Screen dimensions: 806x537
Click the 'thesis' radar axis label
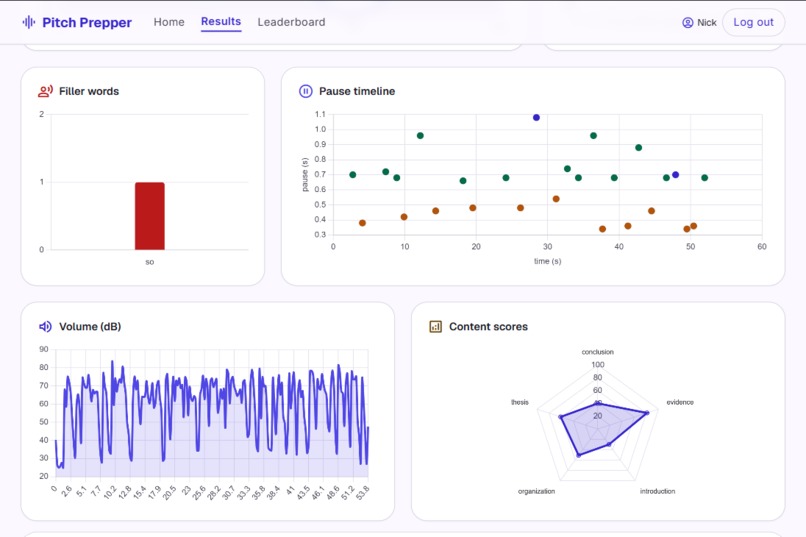click(520, 402)
